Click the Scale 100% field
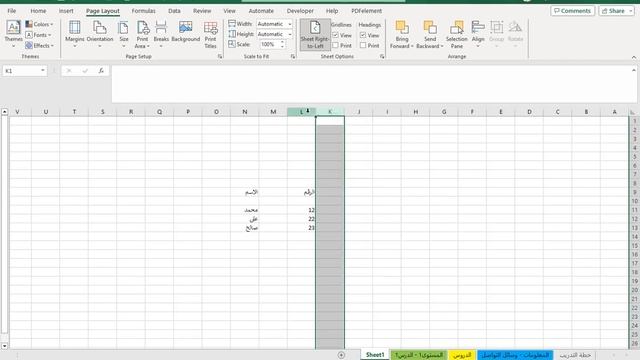Screen dimensions: 640x360 click(x=268, y=44)
